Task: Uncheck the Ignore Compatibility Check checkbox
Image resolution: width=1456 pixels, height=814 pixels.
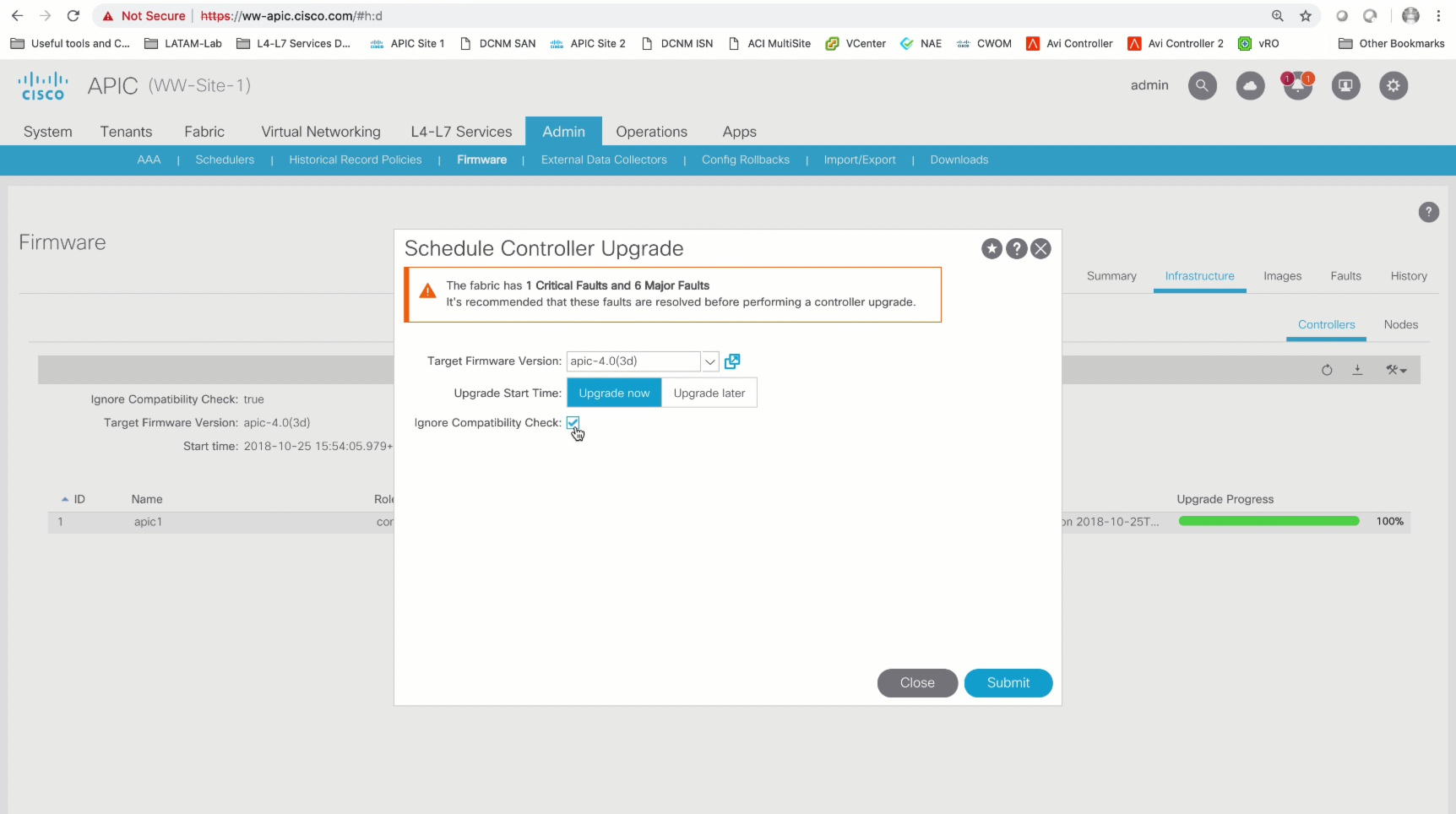Action: click(x=573, y=422)
